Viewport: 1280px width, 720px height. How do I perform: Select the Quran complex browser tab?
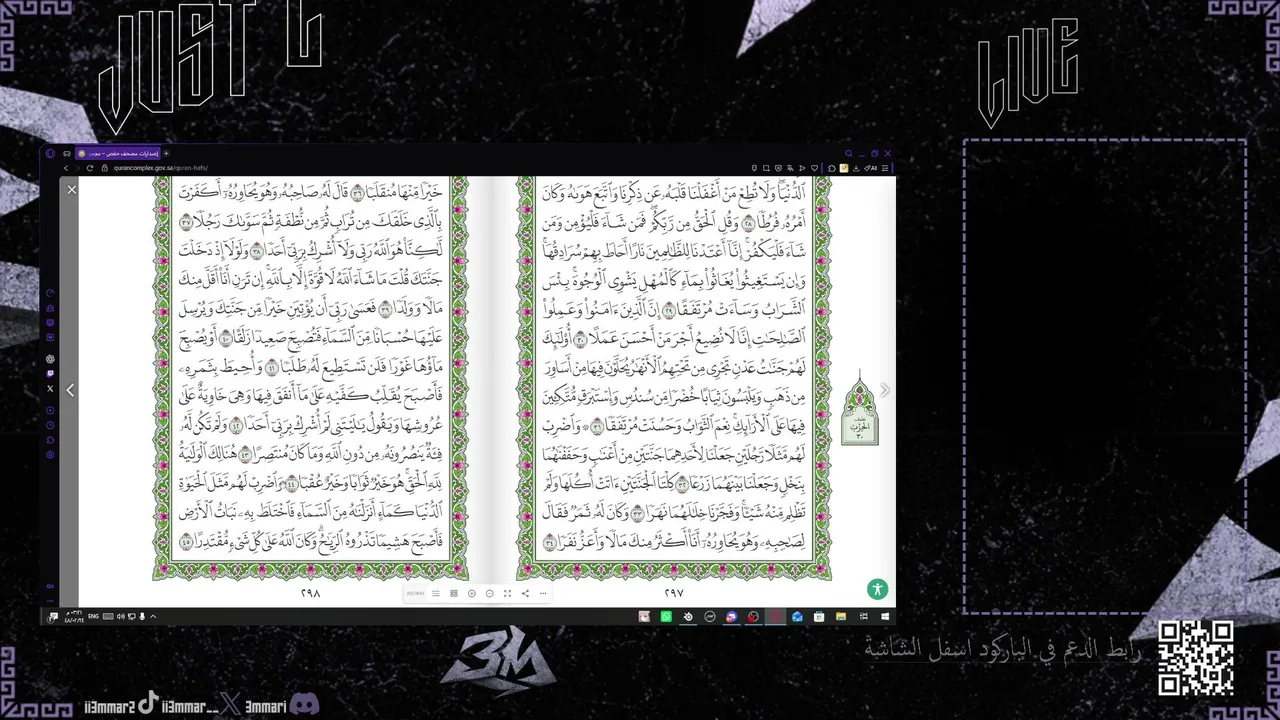click(118, 153)
